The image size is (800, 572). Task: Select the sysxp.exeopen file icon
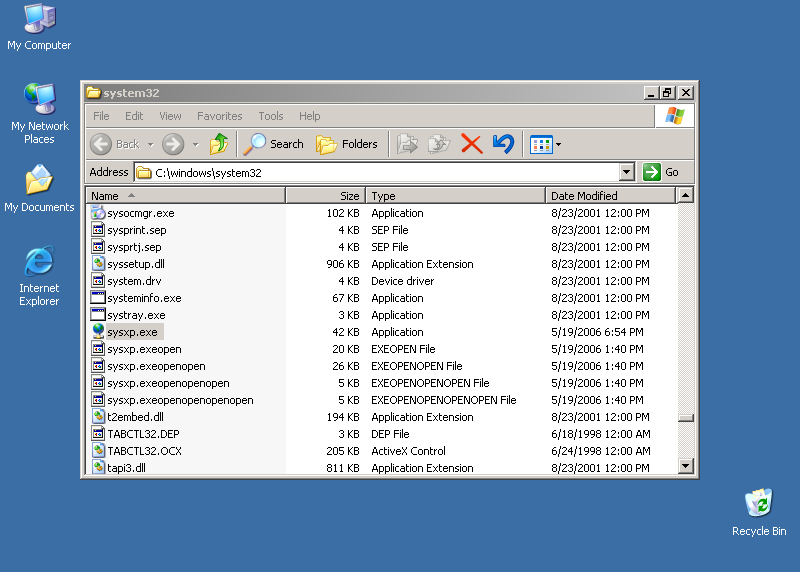click(98, 349)
